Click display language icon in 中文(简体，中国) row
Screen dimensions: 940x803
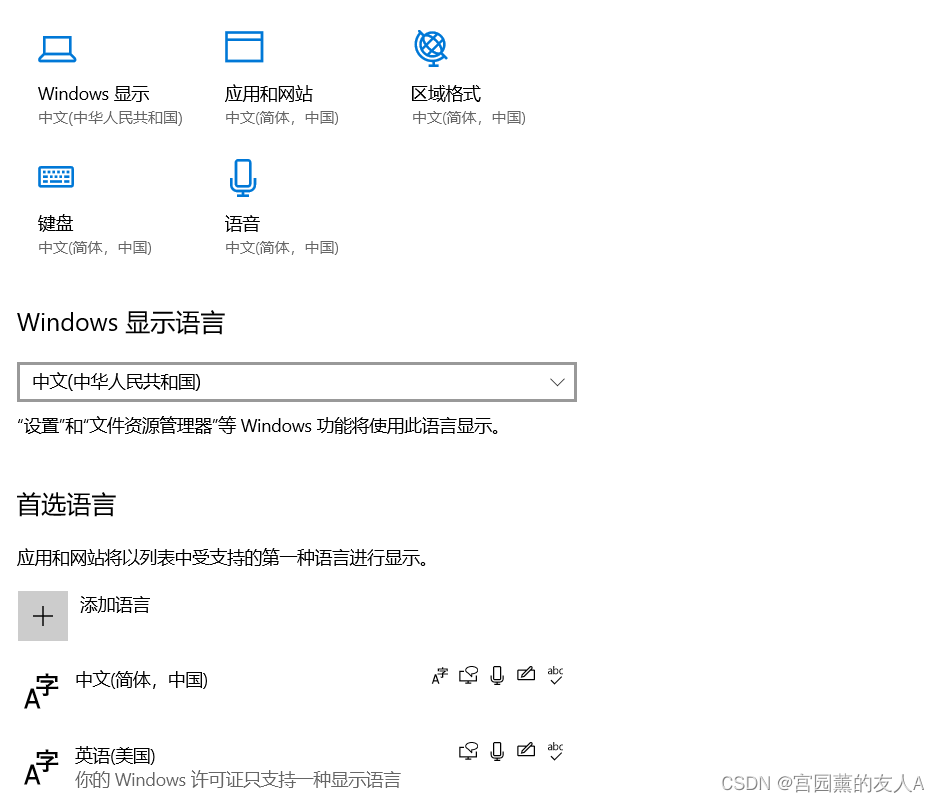439,675
